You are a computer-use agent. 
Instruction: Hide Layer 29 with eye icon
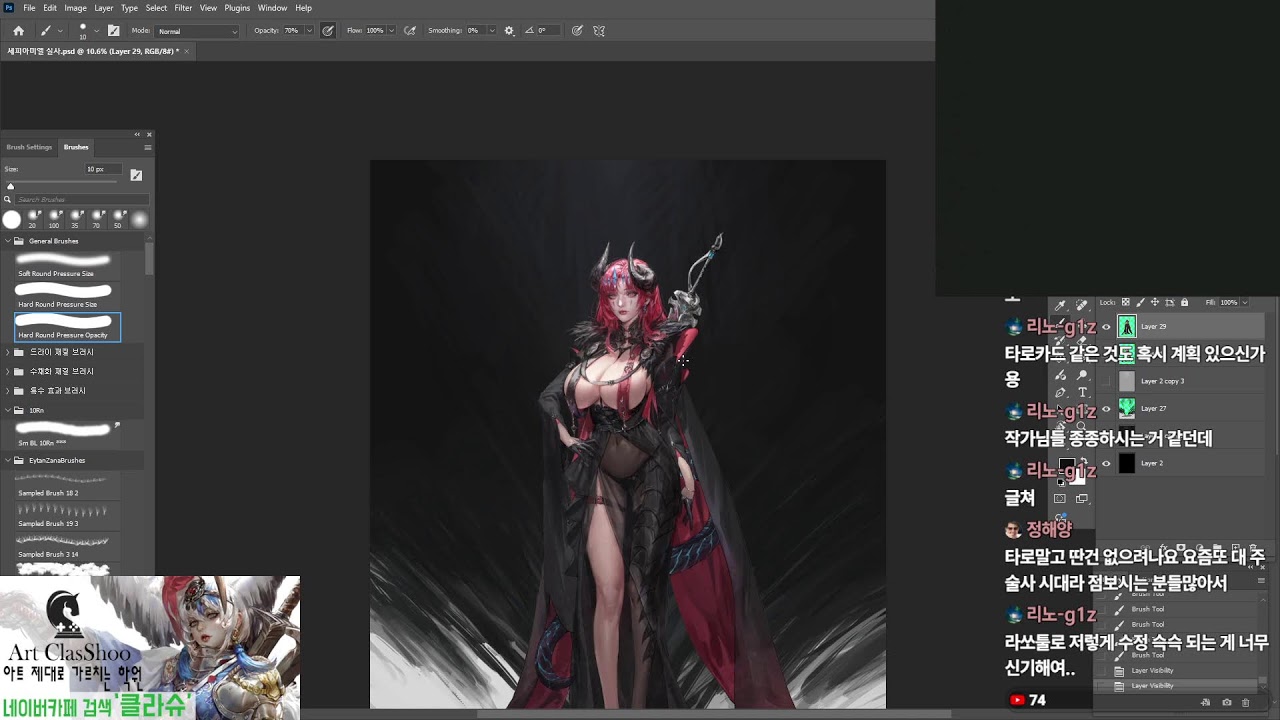coord(1106,327)
